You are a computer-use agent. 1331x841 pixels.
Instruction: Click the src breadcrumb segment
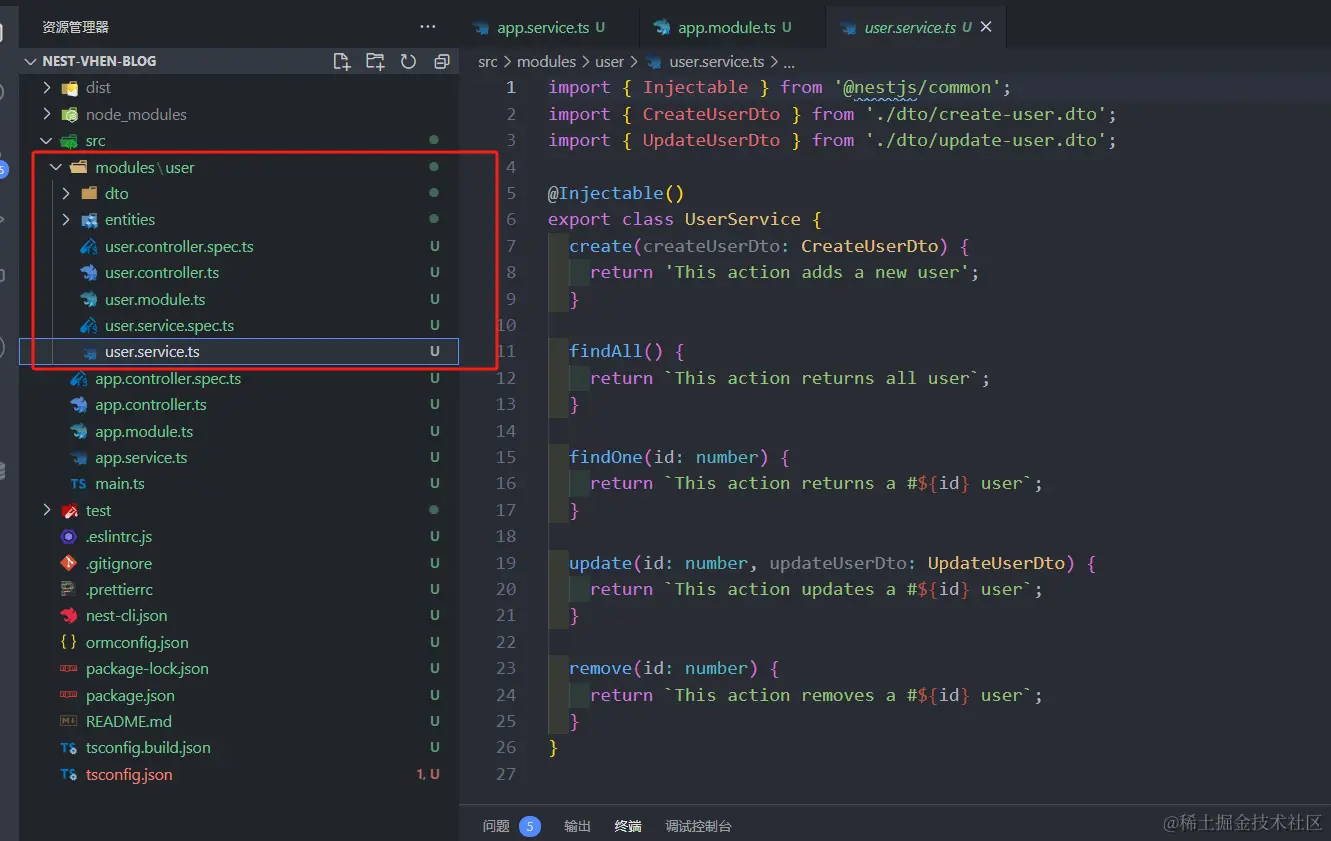click(x=488, y=62)
